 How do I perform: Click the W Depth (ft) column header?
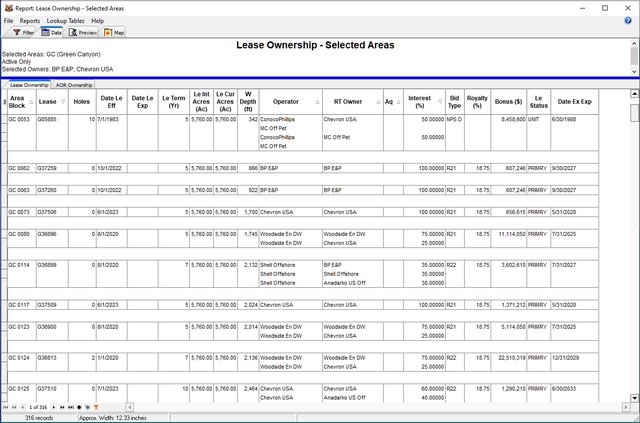(x=248, y=102)
